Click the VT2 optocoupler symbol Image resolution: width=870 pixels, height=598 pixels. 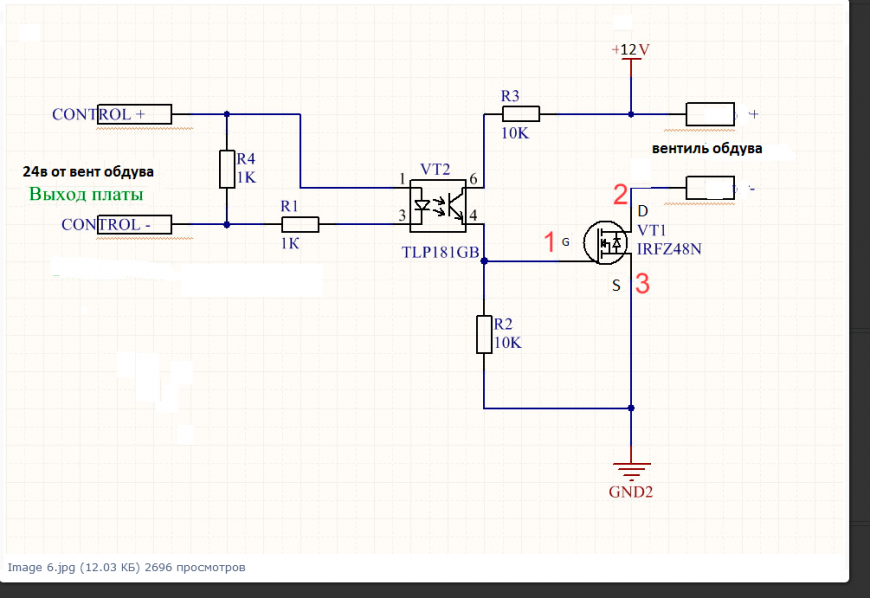point(438,206)
